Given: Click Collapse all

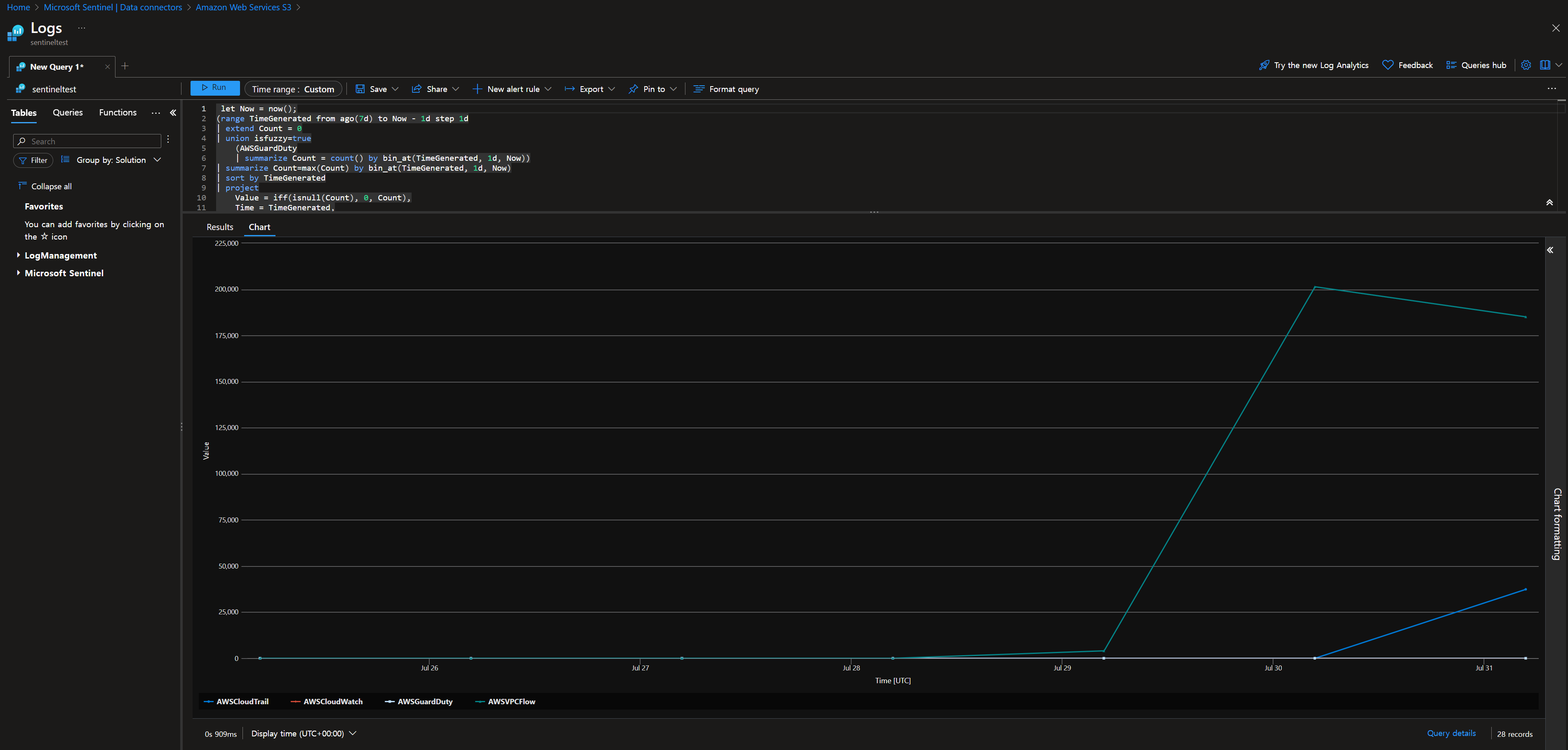Looking at the screenshot, I should click(x=45, y=186).
